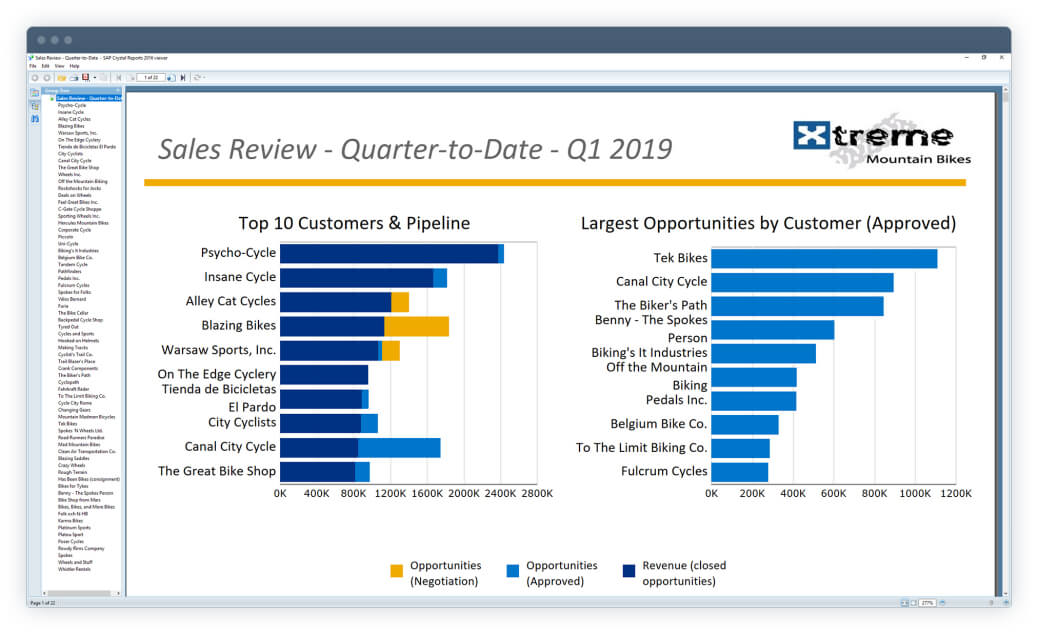This screenshot has height=634, width=1038.
Task: Open the View menu
Action: click(x=60, y=66)
